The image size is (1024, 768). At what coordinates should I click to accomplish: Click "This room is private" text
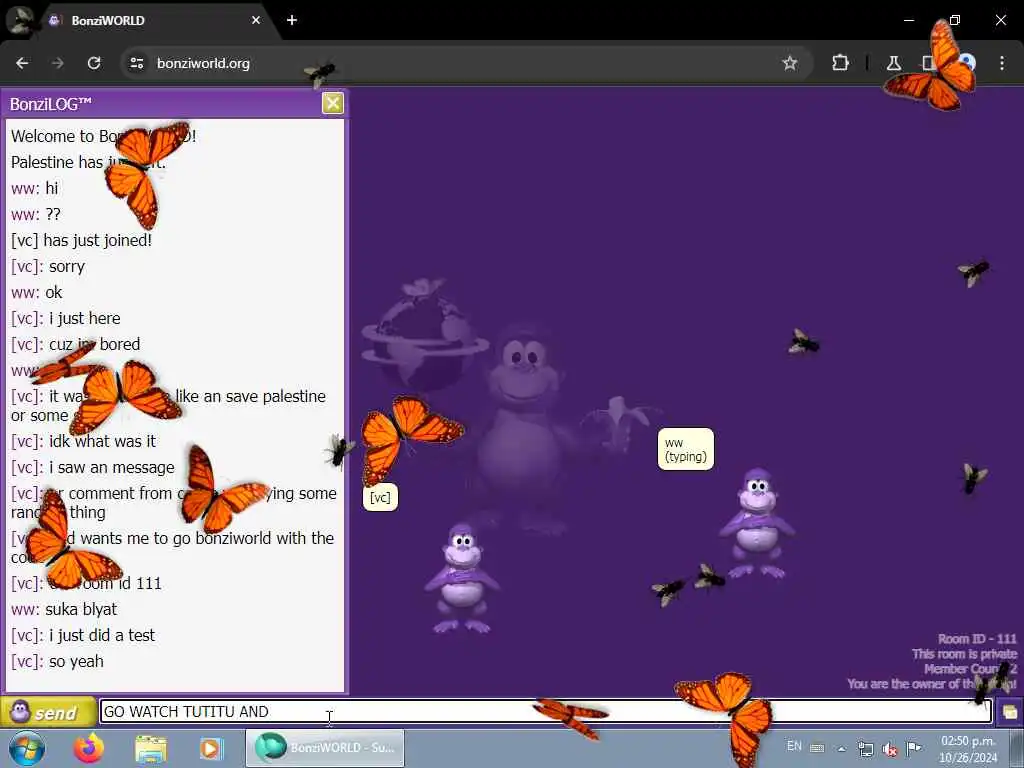(x=965, y=654)
